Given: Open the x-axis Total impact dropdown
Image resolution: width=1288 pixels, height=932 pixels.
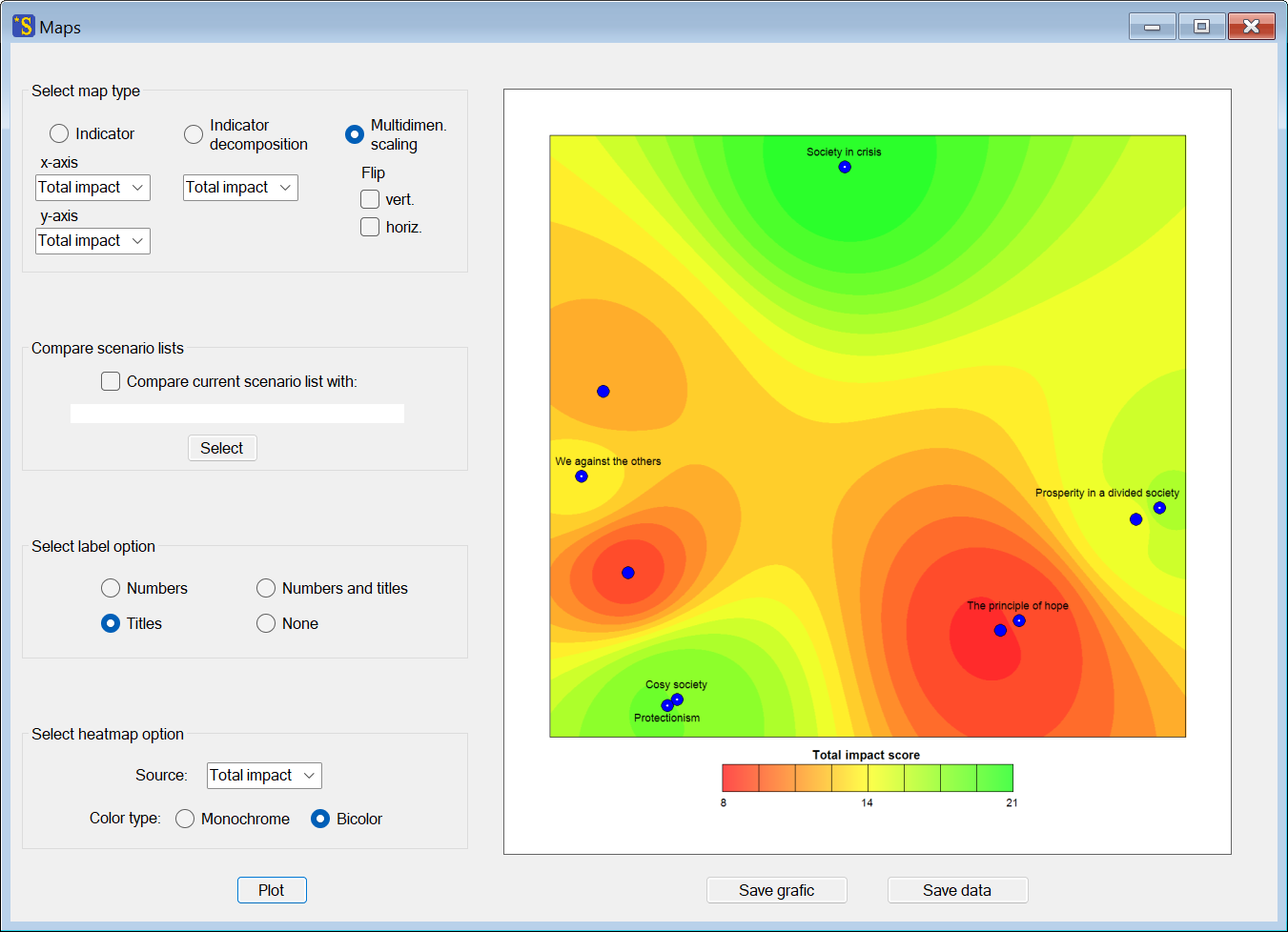Looking at the screenshot, I should (x=93, y=188).
